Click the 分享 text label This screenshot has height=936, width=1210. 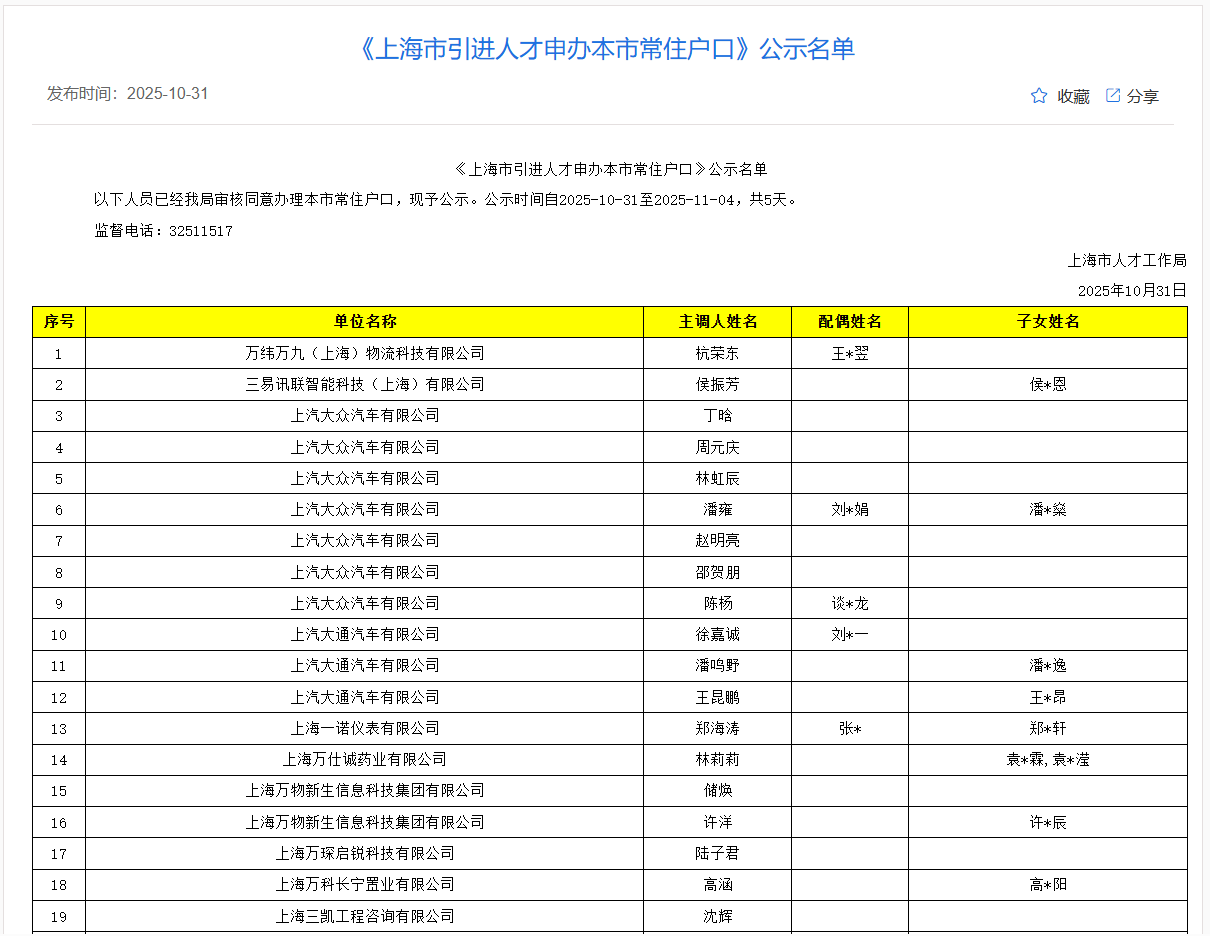[x=1143, y=97]
